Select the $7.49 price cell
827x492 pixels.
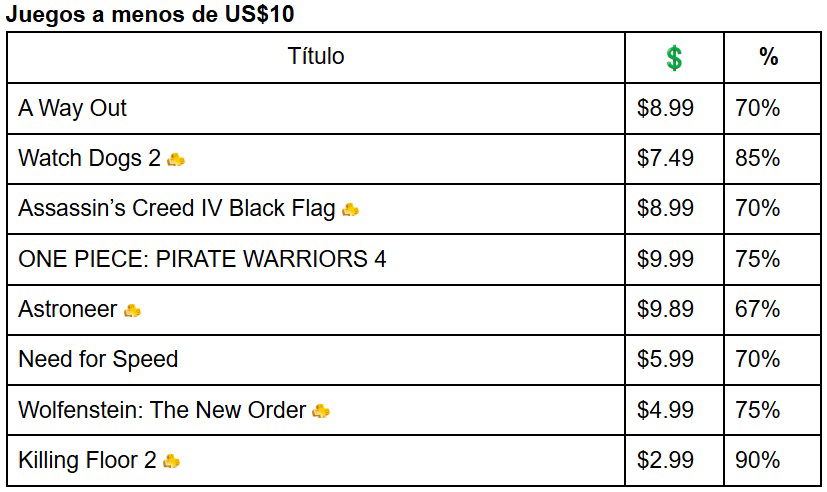(x=665, y=158)
